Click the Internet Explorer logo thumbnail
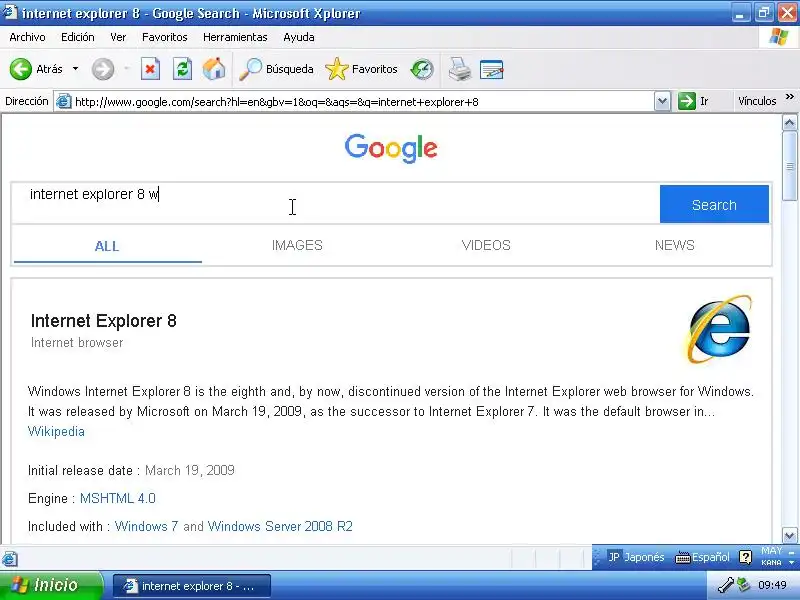 [719, 329]
